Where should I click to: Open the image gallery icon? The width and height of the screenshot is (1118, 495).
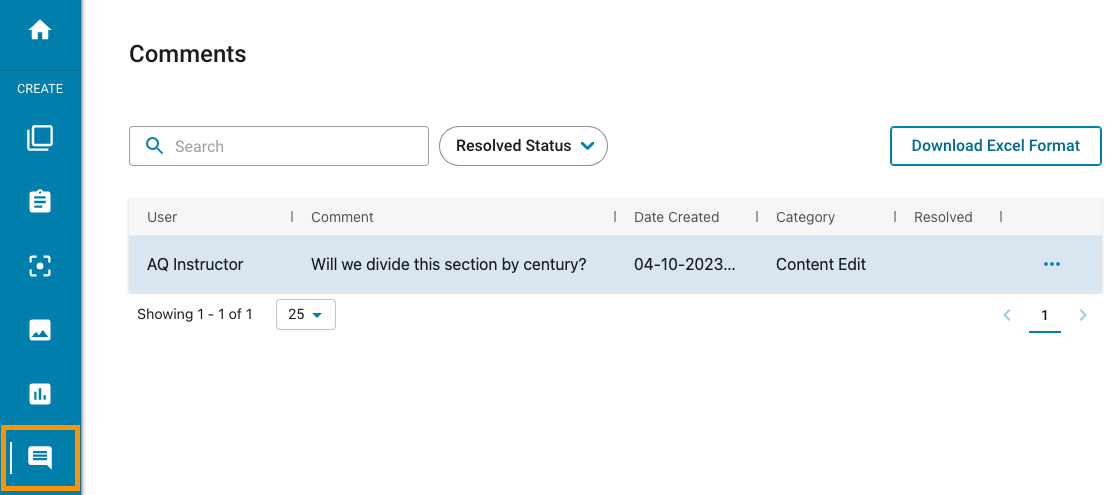pyautogui.click(x=40, y=330)
